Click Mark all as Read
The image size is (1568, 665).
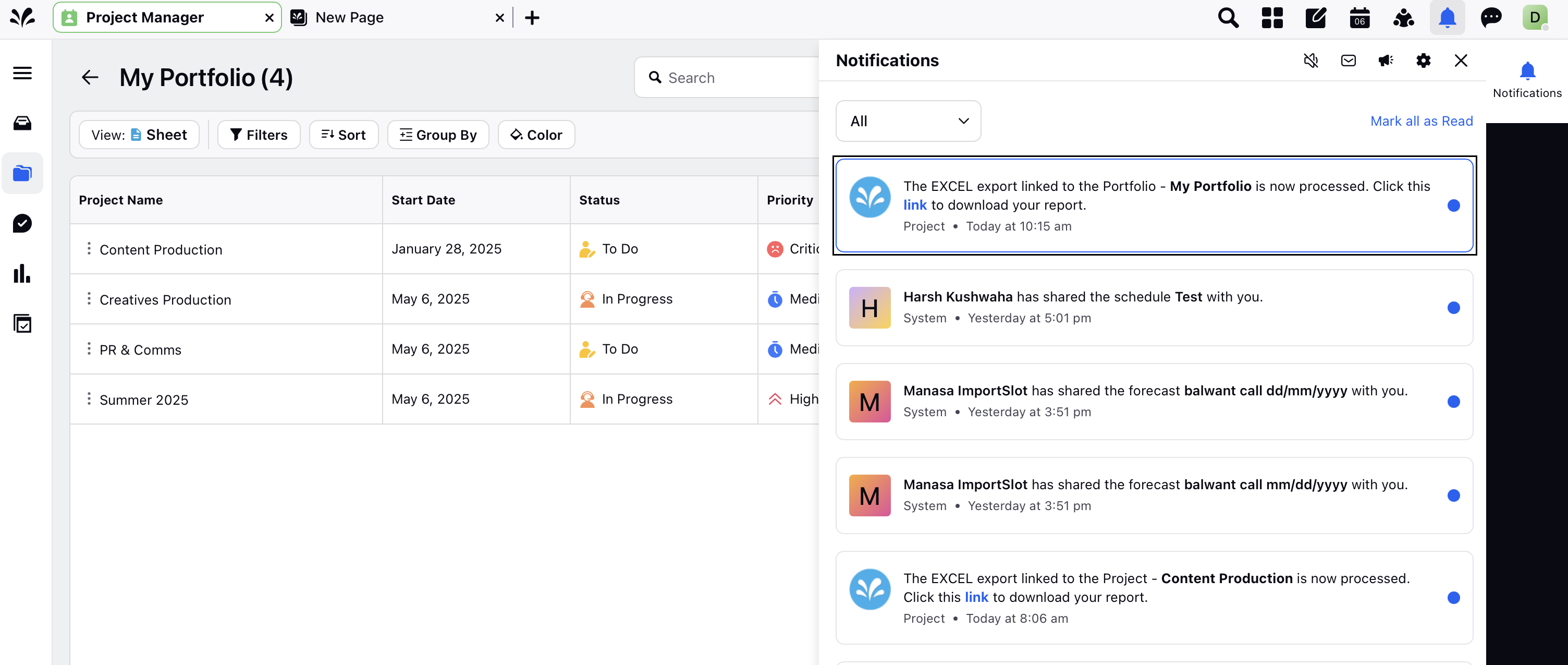pos(1422,121)
